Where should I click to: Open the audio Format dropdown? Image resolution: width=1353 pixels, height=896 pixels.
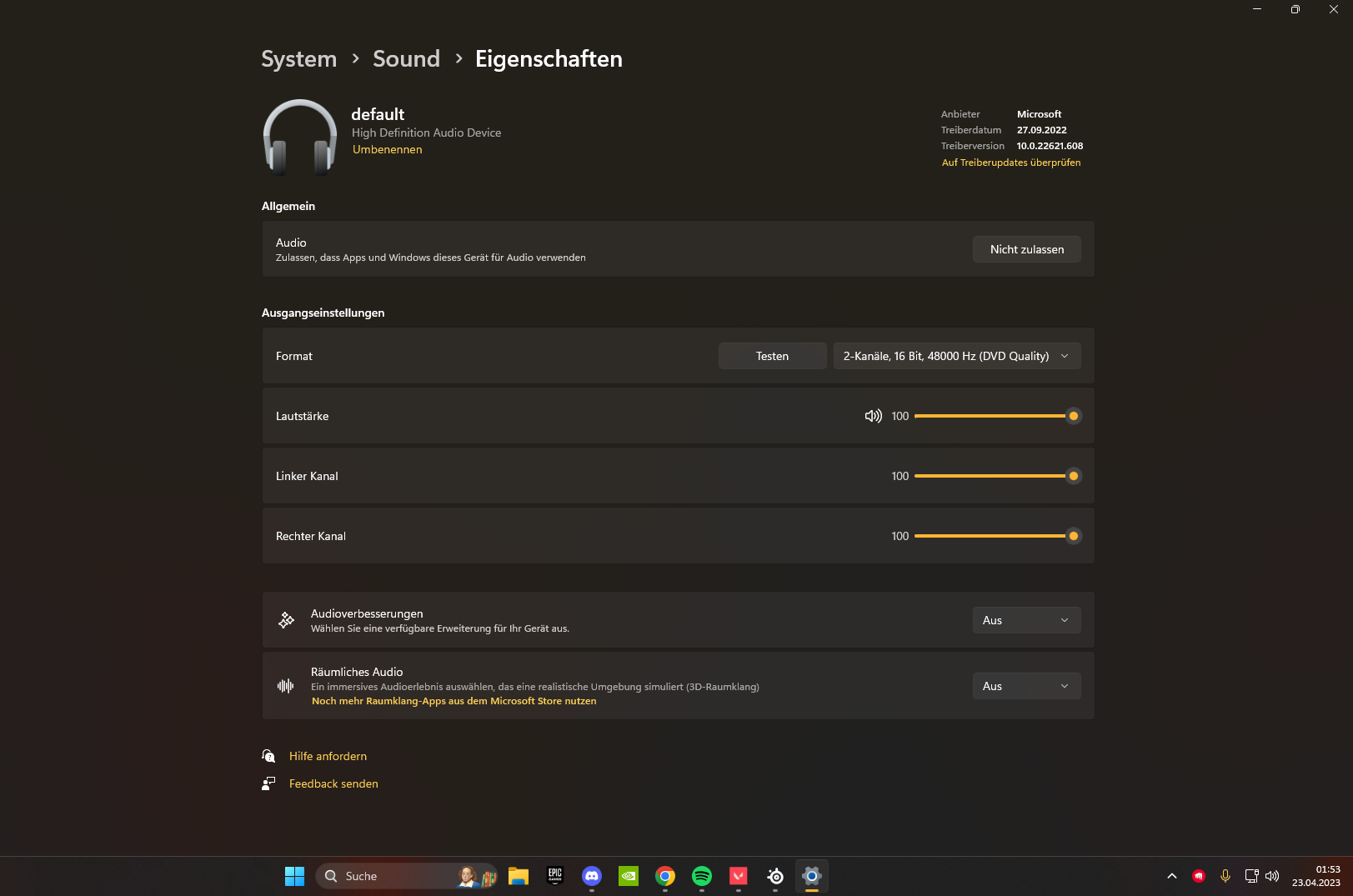tap(957, 356)
